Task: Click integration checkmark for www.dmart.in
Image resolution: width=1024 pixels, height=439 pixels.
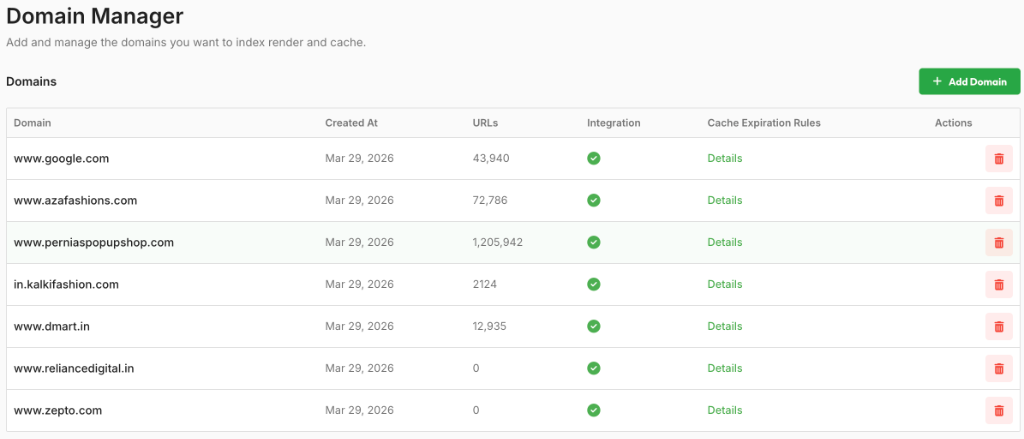Action: (594, 326)
